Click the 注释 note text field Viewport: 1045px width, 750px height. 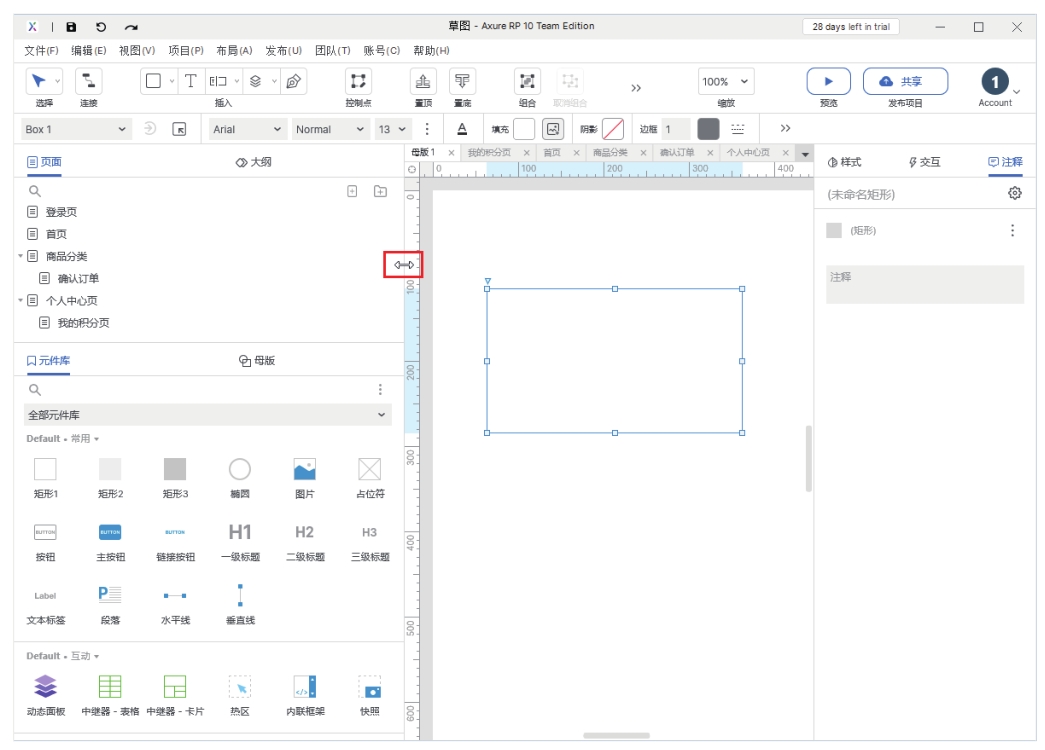tap(924, 284)
